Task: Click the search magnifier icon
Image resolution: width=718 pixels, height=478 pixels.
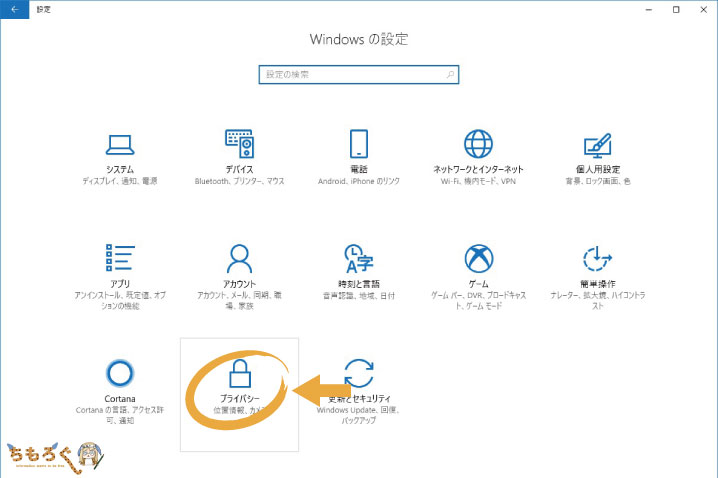Action: click(450, 74)
